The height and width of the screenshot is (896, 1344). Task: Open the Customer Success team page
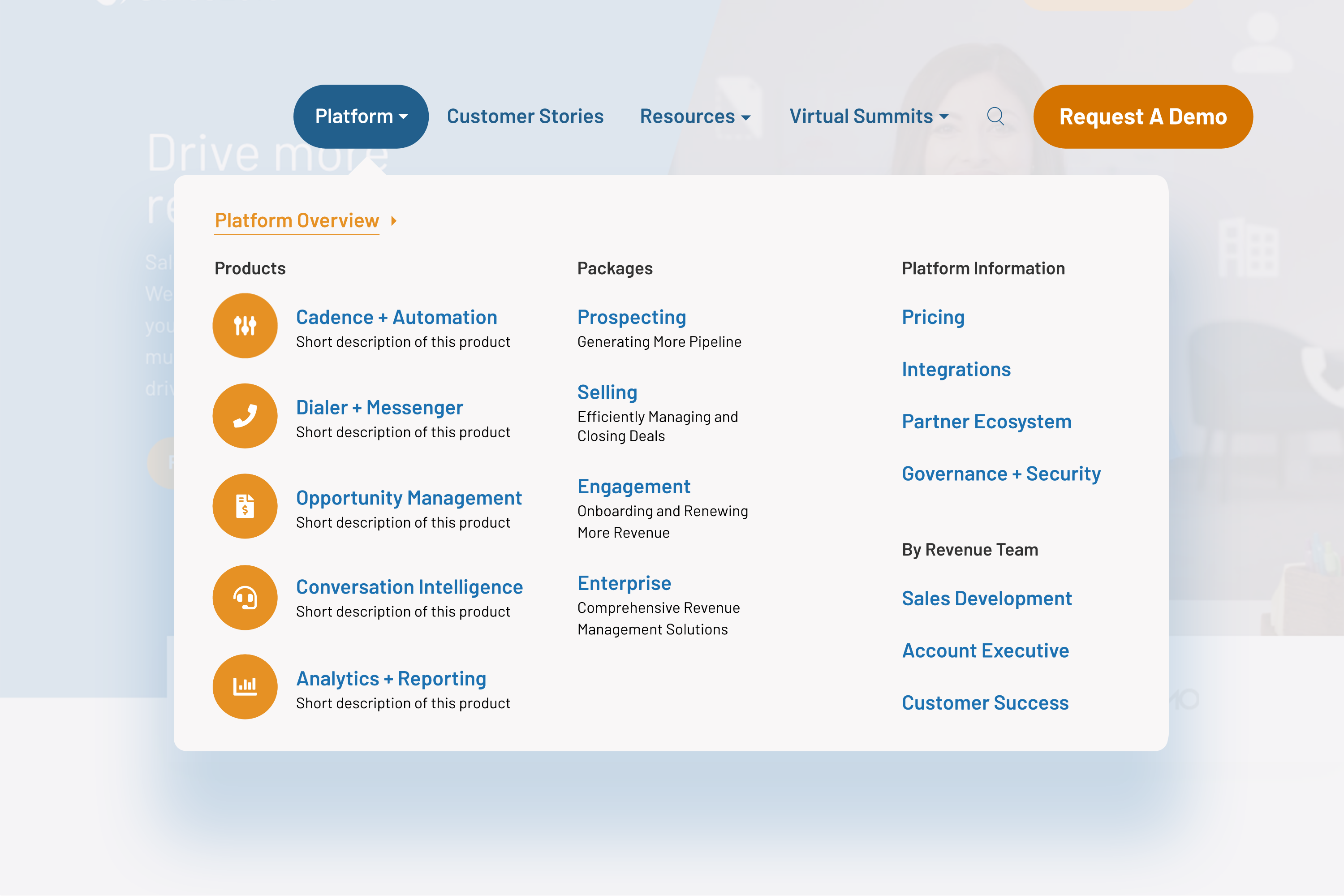985,702
